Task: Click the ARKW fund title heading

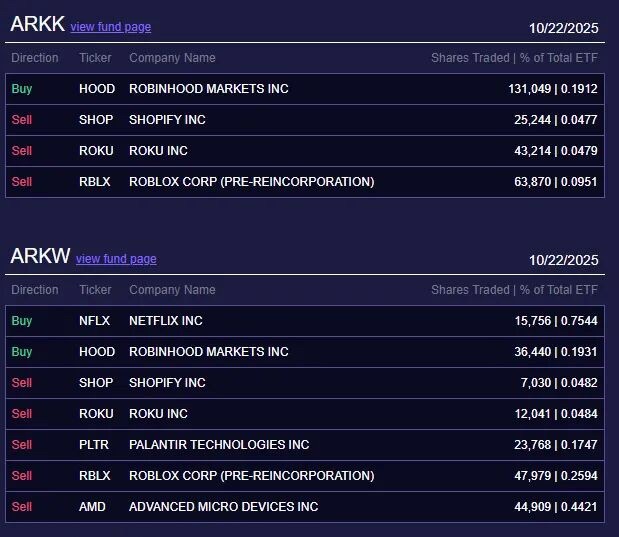Action: 40,257
